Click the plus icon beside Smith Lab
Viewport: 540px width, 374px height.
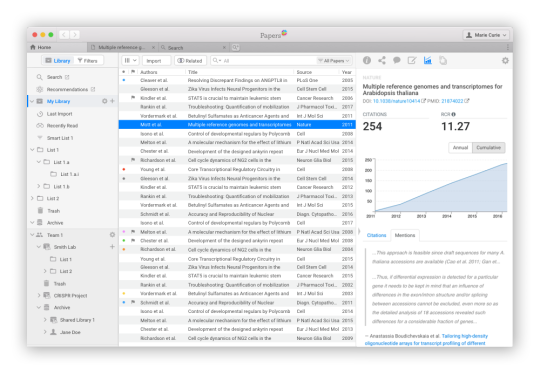112,247
